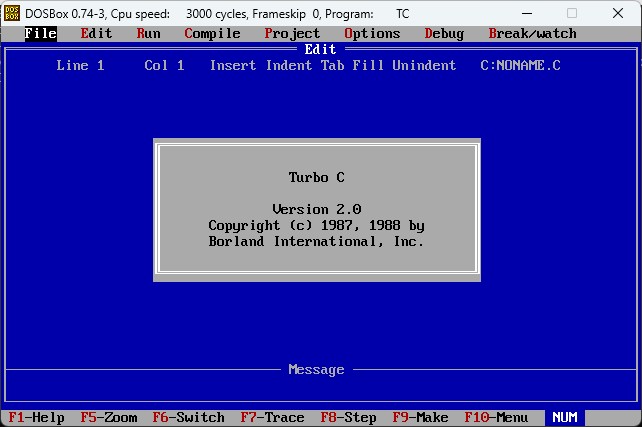This screenshot has height=427, width=642.
Task: Click the Edit window title
Action: point(320,50)
